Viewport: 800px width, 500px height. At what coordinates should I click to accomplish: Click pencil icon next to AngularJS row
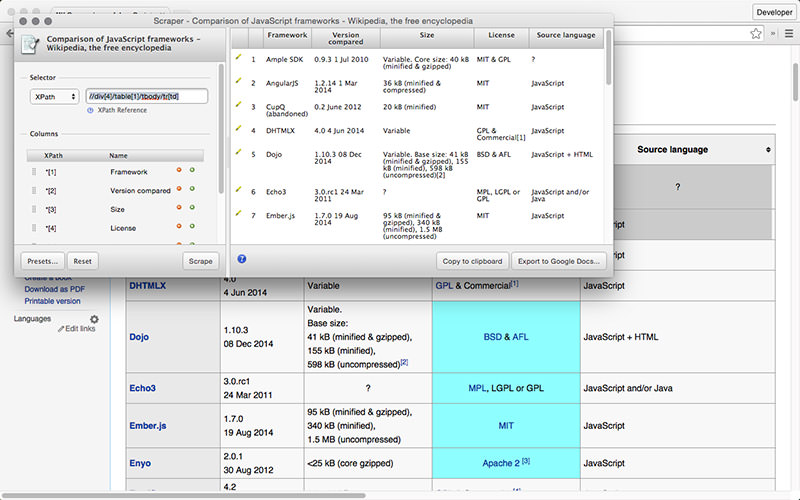[x=238, y=82]
